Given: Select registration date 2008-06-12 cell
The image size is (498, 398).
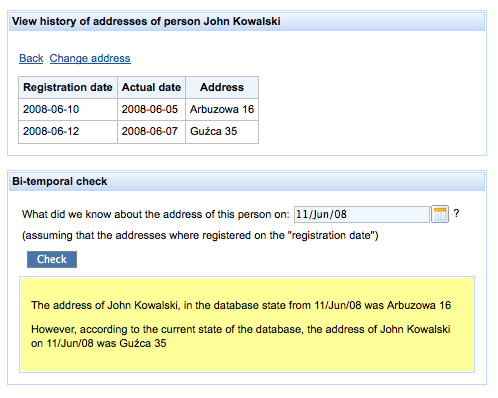Looking at the screenshot, I should [68, 132].
